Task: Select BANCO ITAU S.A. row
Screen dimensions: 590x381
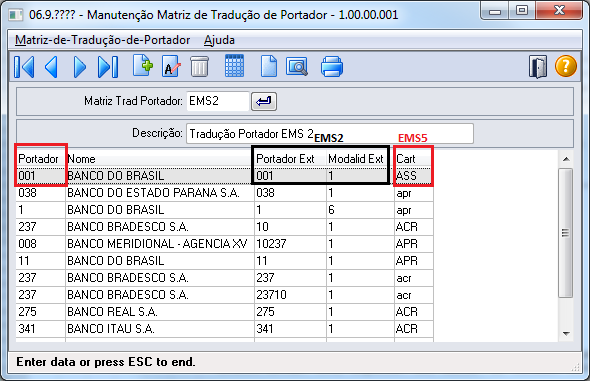Action: 225,329
